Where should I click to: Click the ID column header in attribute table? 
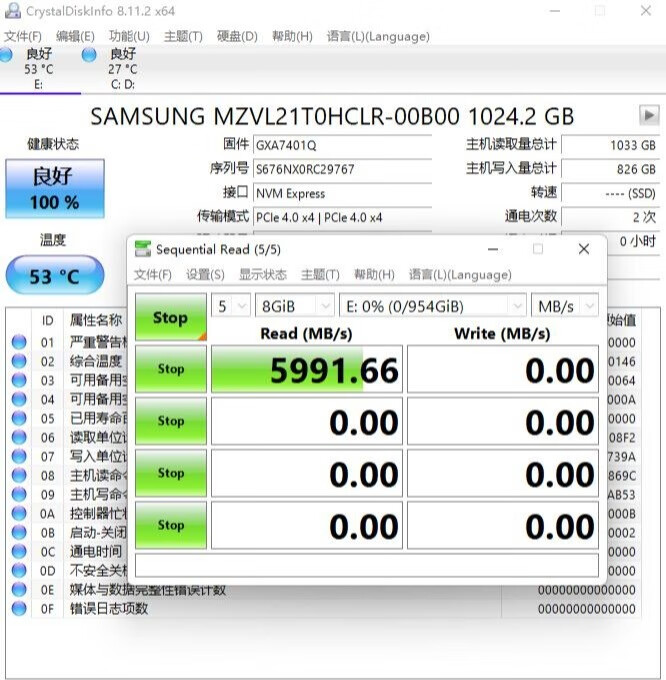pos(47,320)
